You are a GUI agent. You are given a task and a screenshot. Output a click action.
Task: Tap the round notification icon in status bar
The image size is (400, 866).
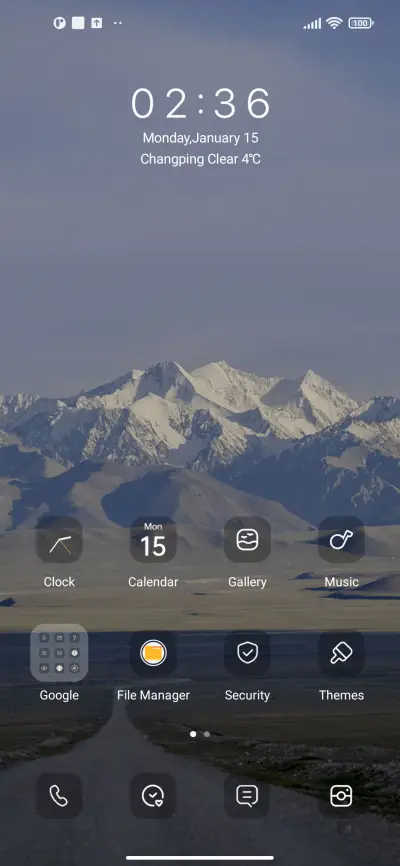point(59,23)
